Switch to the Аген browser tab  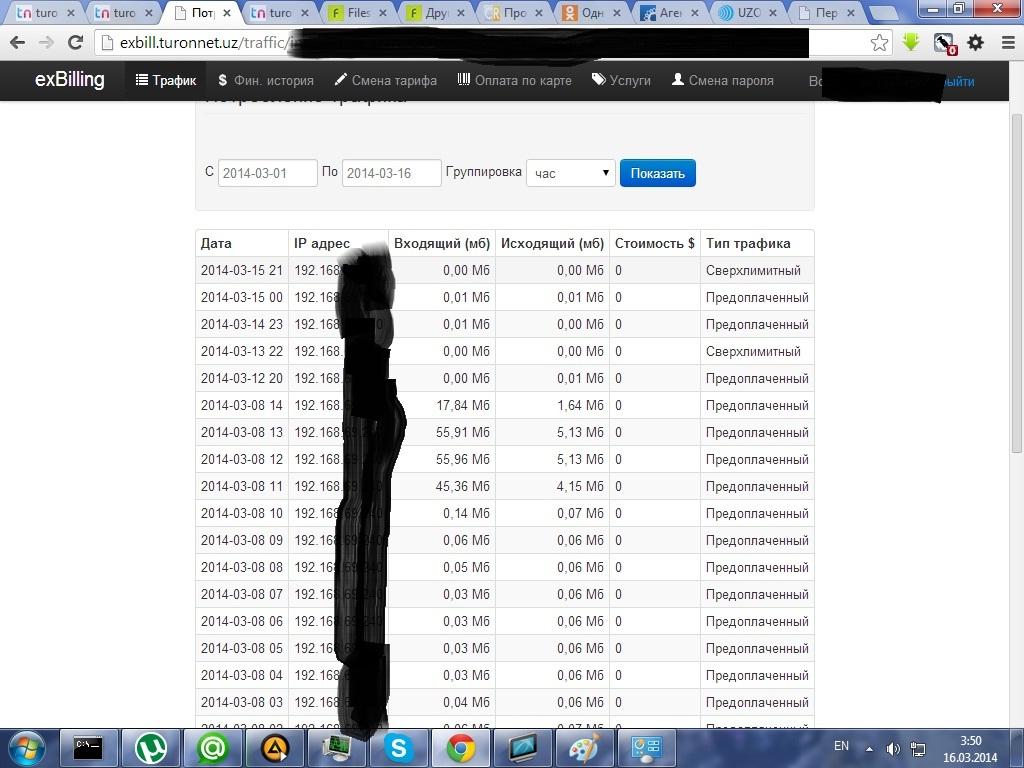click(x=669, y=12)
